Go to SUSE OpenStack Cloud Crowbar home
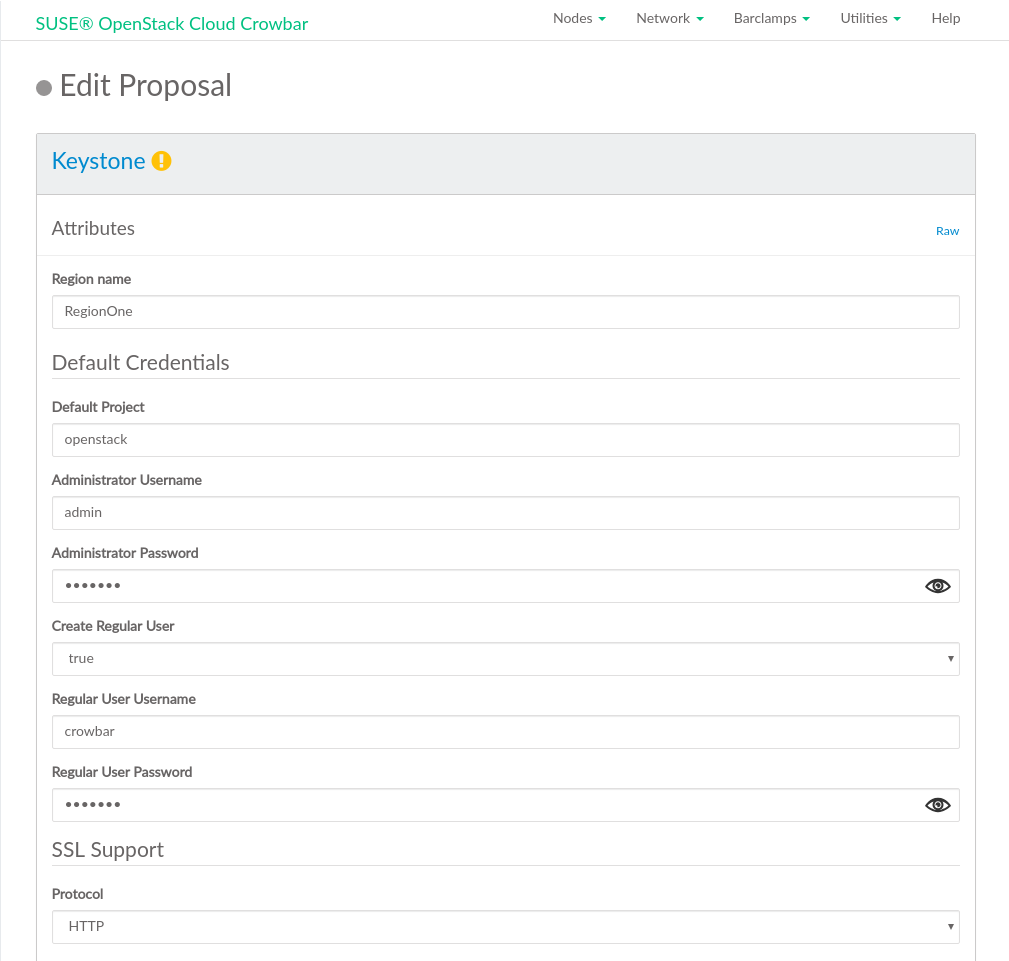 pos(172,23)
